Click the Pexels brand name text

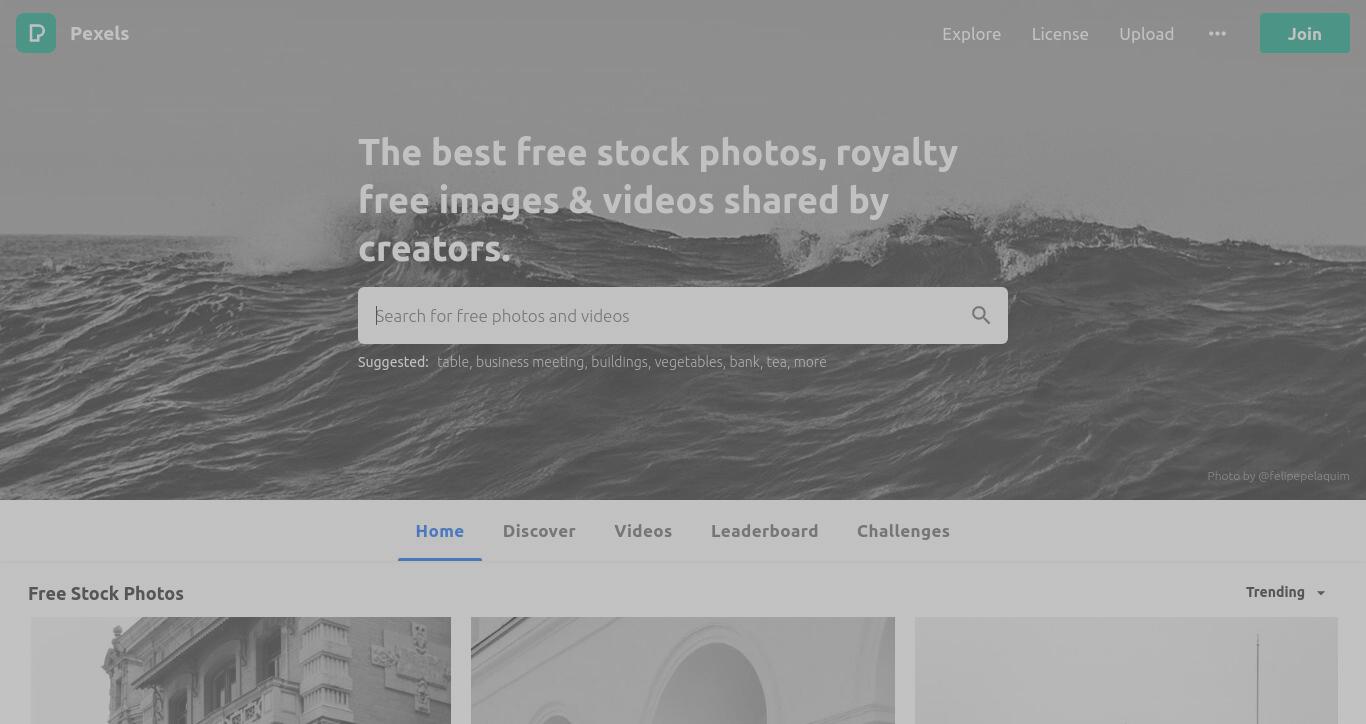pyautogui.click(x=99, y=33)
